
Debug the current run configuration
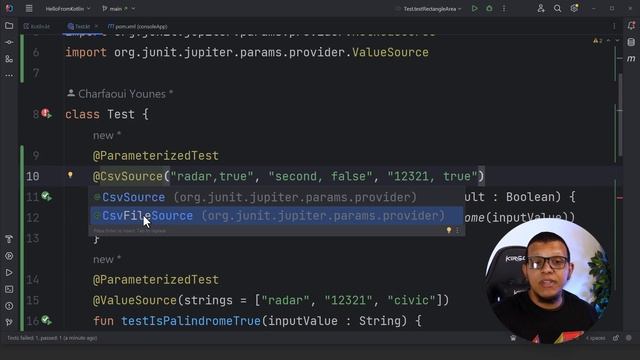489,8
